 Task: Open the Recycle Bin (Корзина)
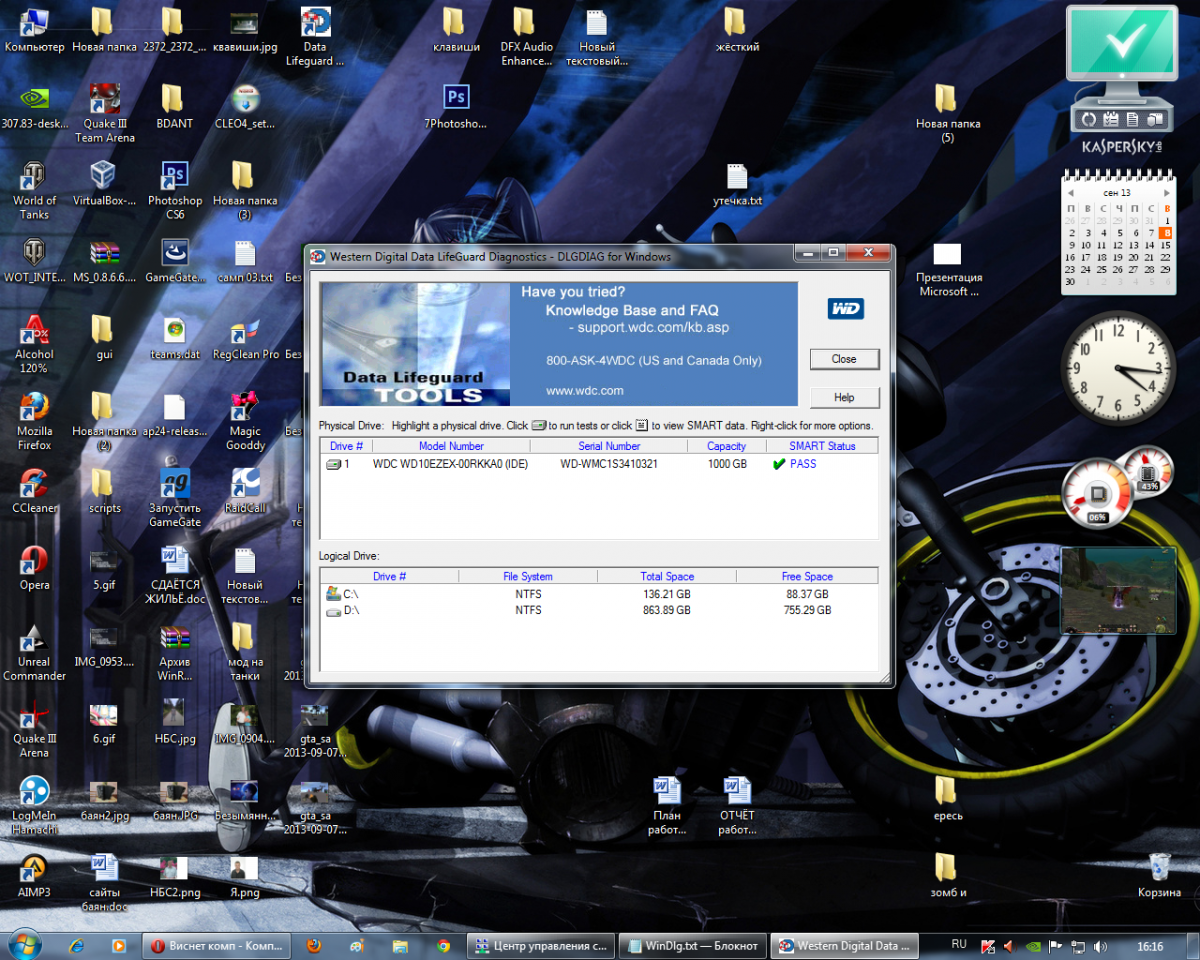pos(1159,868)
